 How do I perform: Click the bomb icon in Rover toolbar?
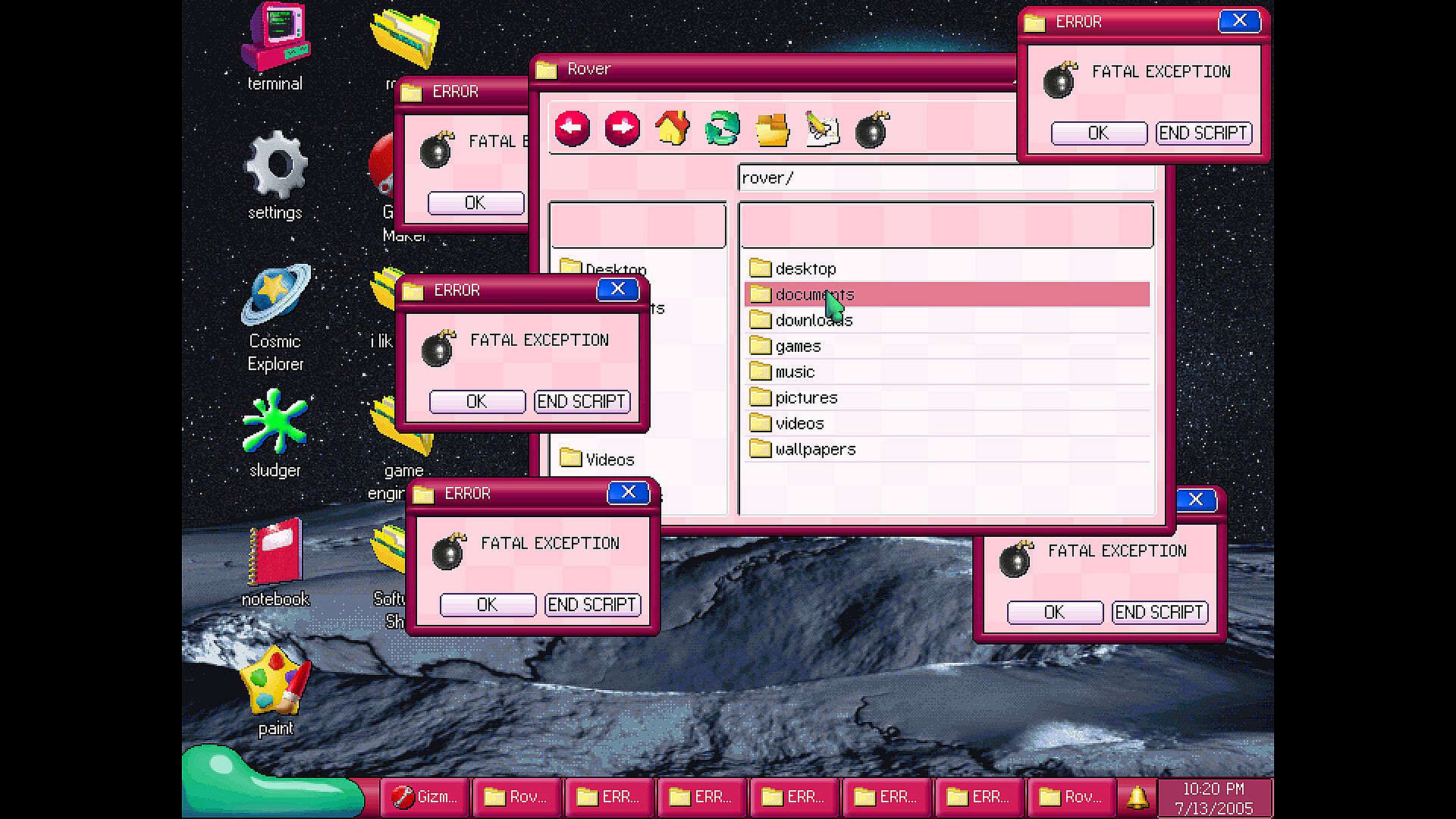click(872, 130)
